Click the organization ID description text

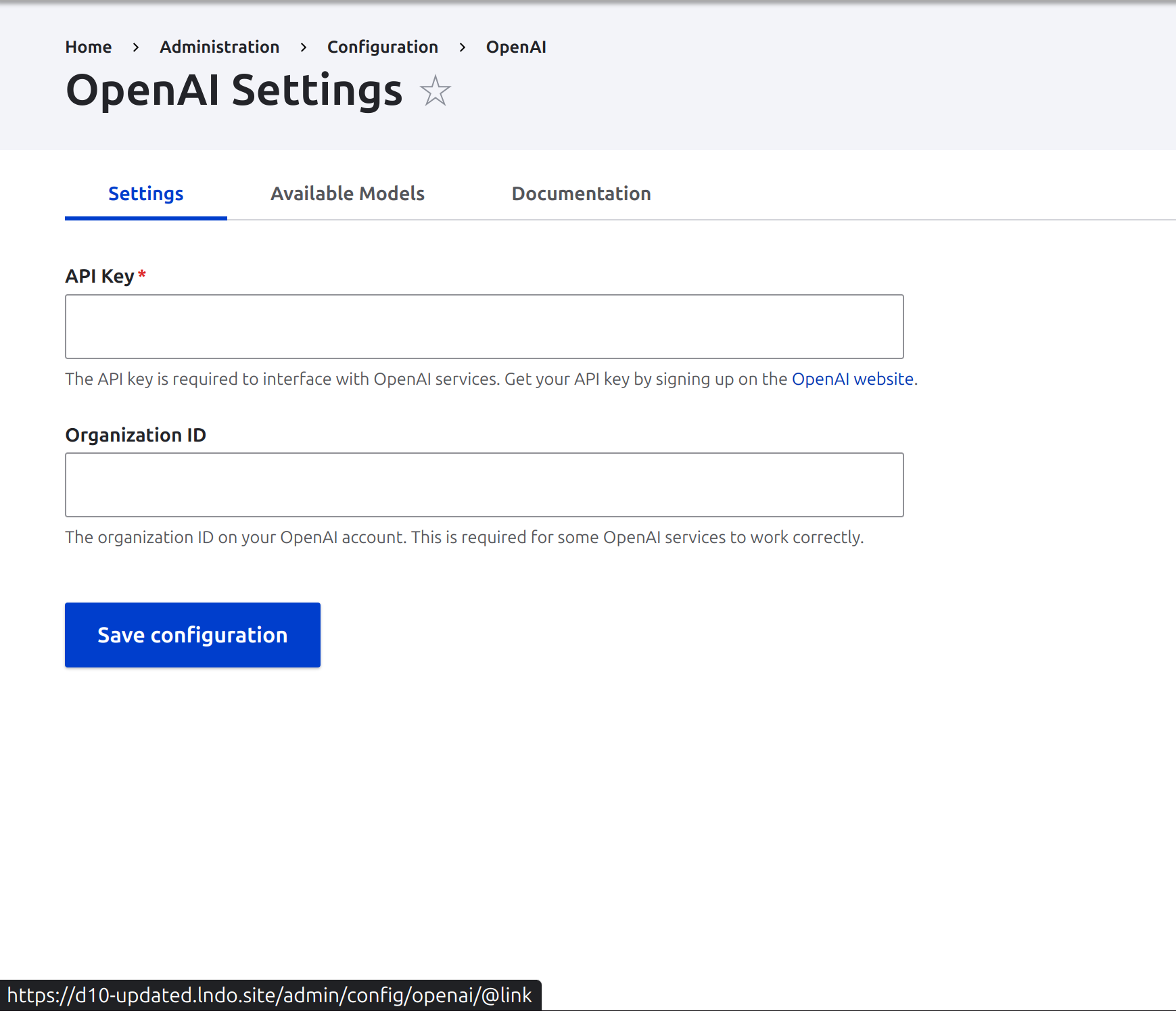click(x=465, y=537)
